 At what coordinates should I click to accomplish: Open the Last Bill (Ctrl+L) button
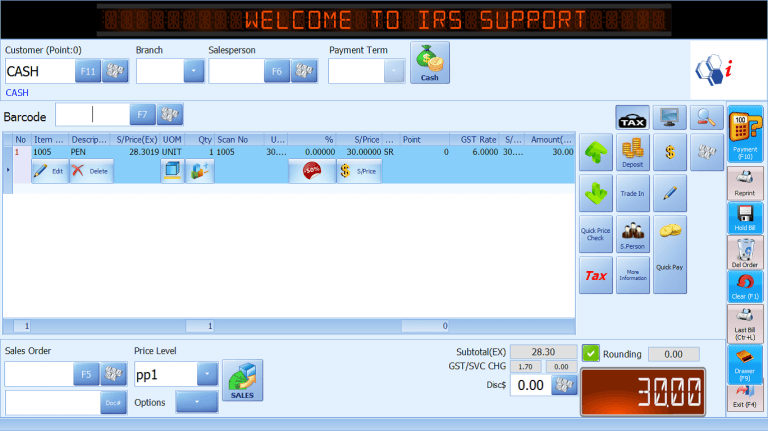click(x=745, y=324)
